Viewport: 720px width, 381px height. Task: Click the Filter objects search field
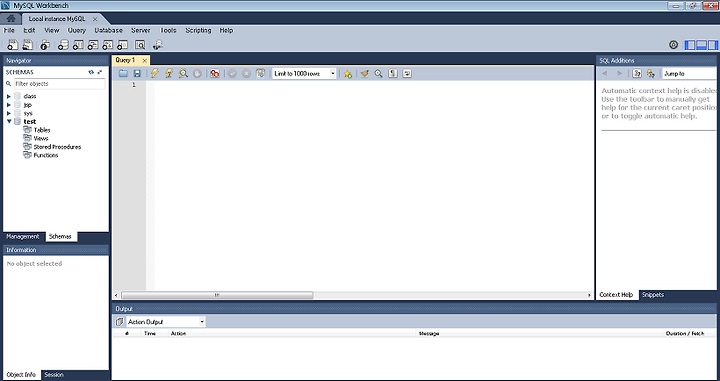pos(59,84)
